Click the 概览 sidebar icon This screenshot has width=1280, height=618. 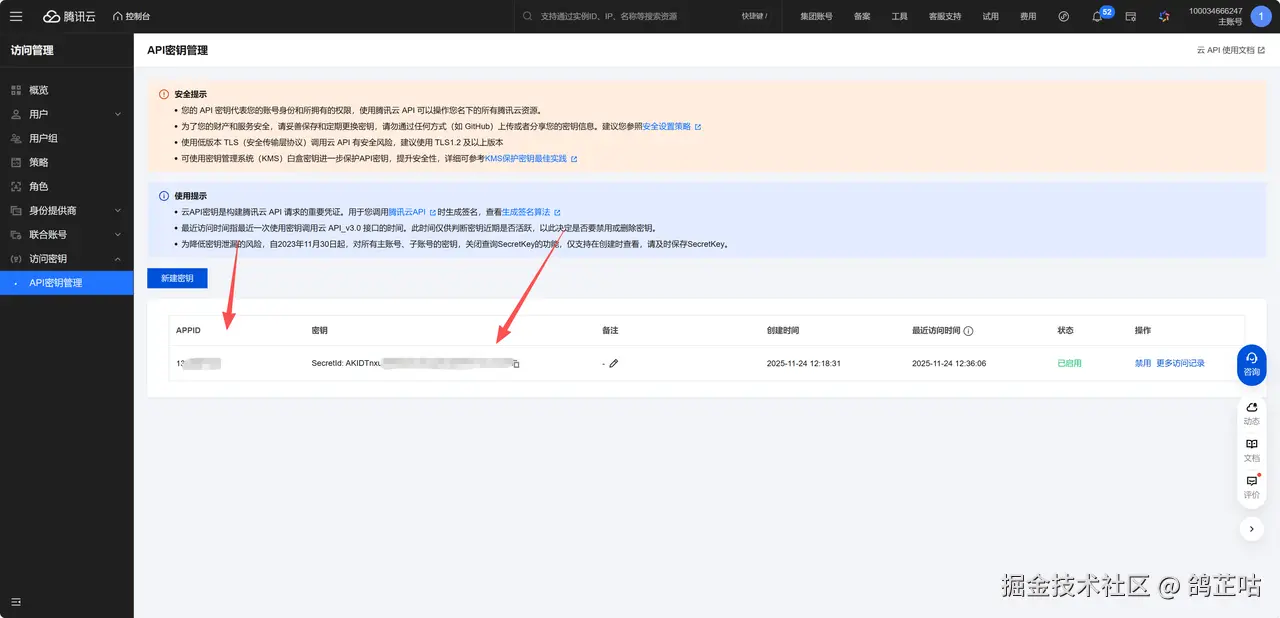(x=16, y=90)
